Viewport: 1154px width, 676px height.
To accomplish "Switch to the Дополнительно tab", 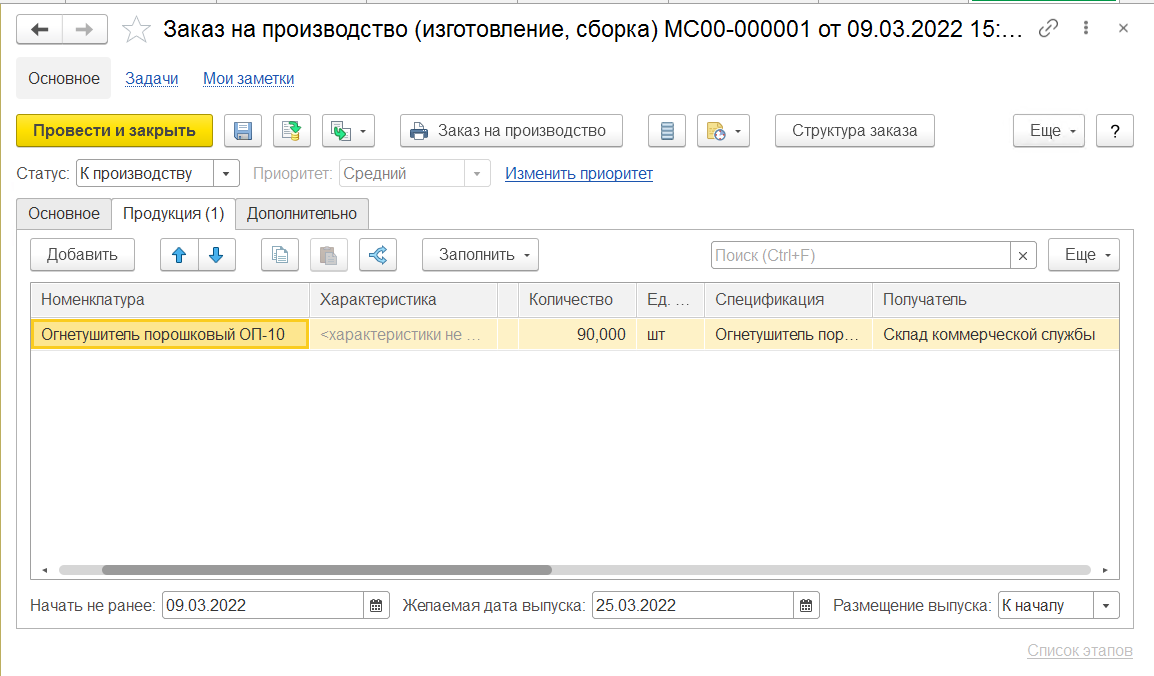I will click(302, 213).
